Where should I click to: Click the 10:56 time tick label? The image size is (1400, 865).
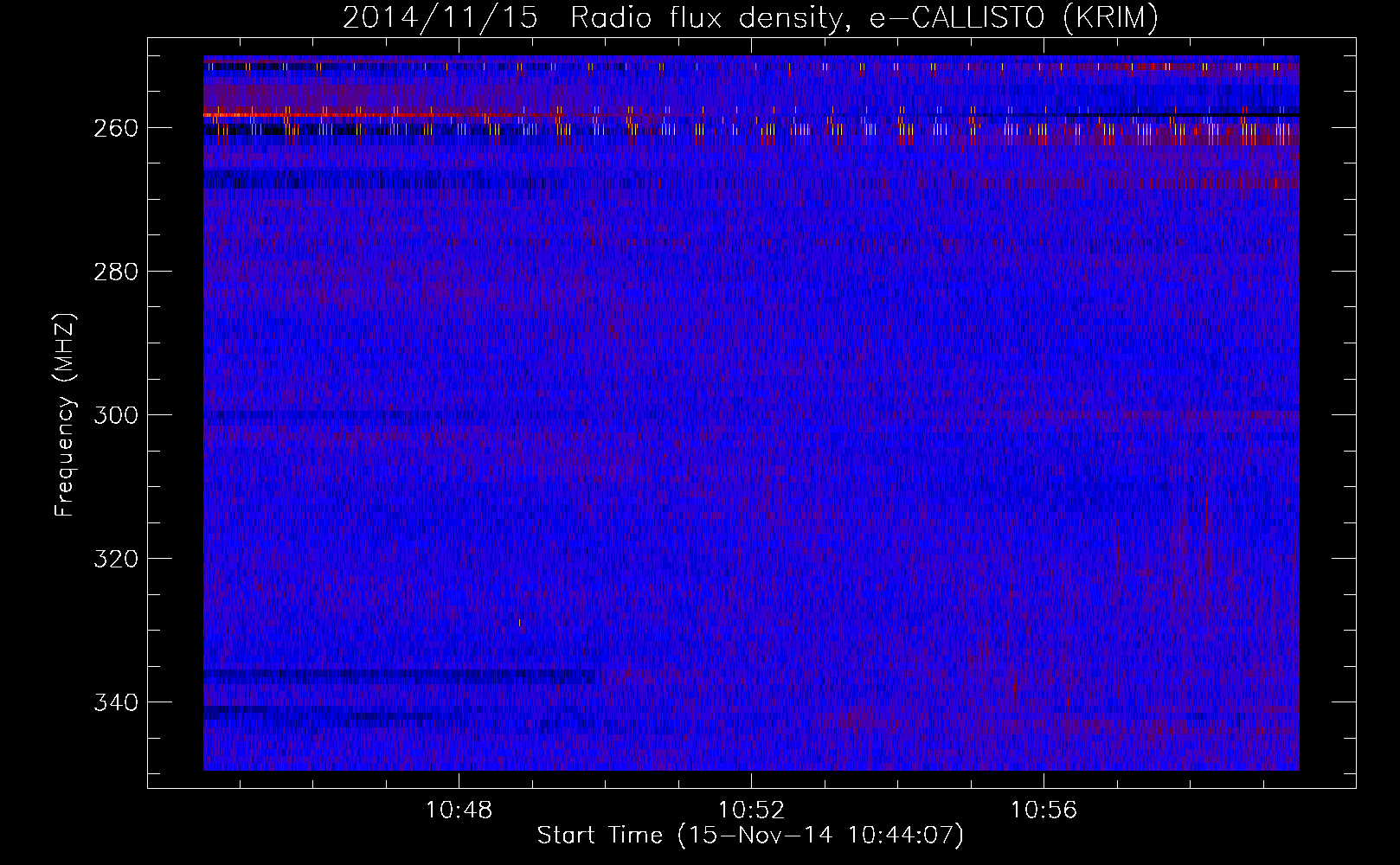(1044, 811)
